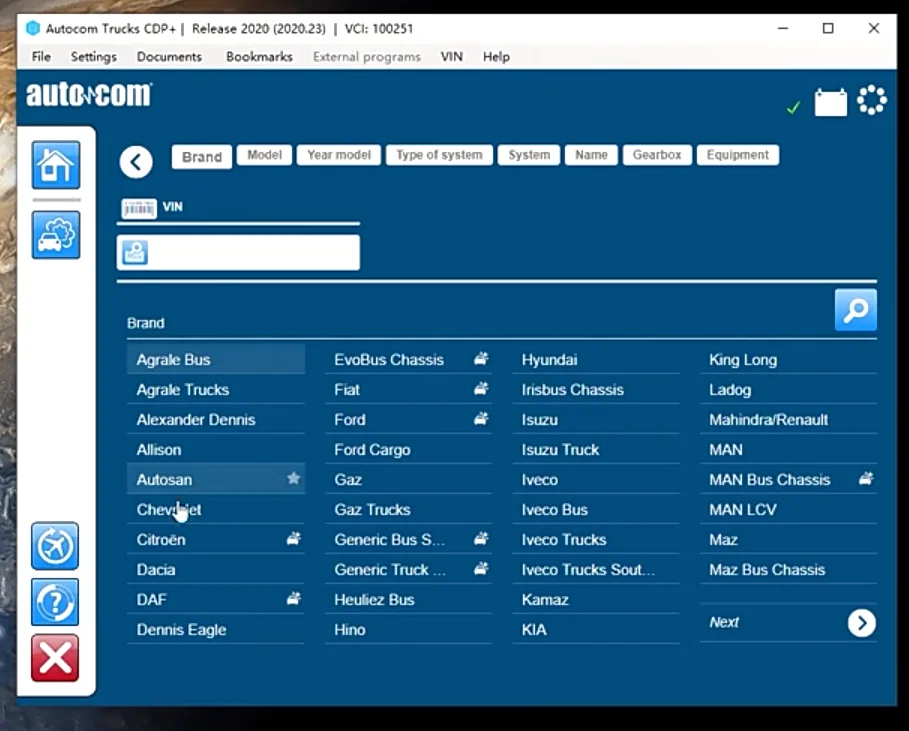The width and height of the screenshot is (909, 731).
Task: Open the File menu
Action: coord(41,57)
